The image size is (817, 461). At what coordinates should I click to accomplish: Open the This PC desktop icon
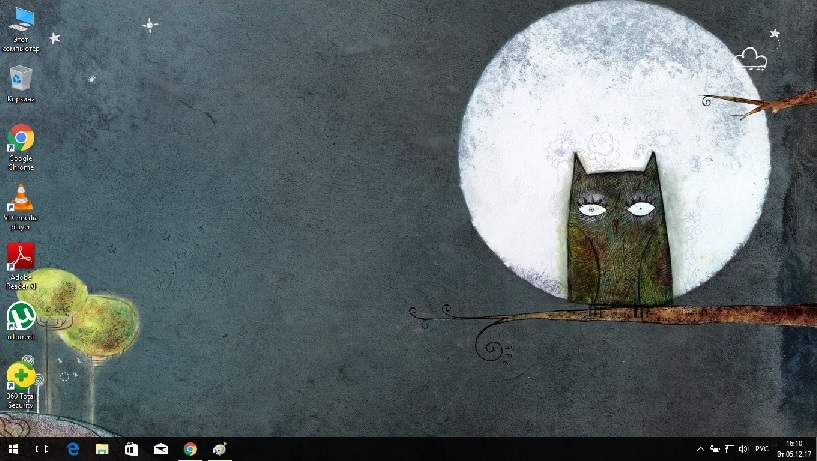coord(21,29)
